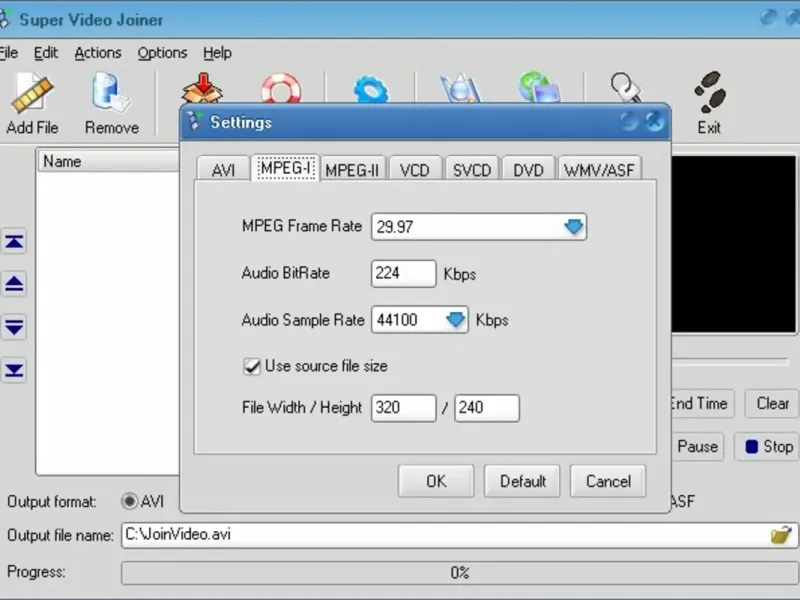Switch to the MPEG-II settings tab

[352, 169]
